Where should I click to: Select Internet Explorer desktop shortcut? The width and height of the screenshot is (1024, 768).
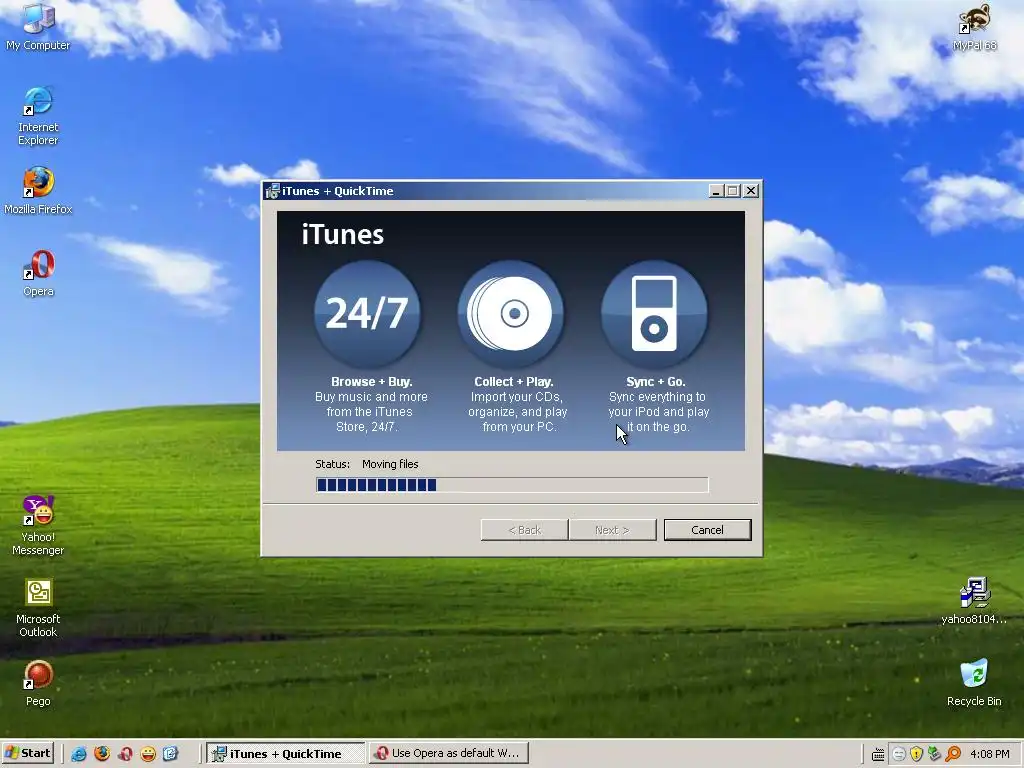pyautogui.click(x=38, y=116)
